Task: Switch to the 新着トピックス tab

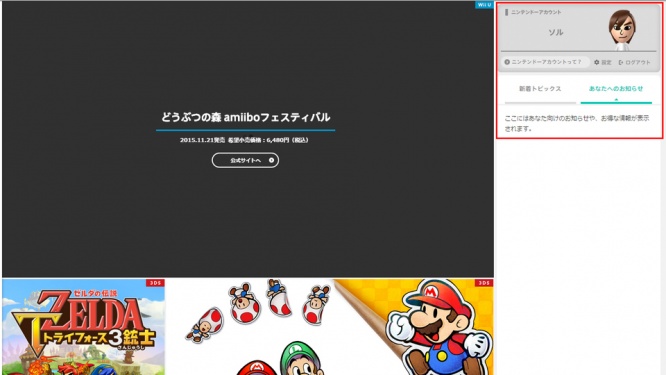Action: pos(540,89)
